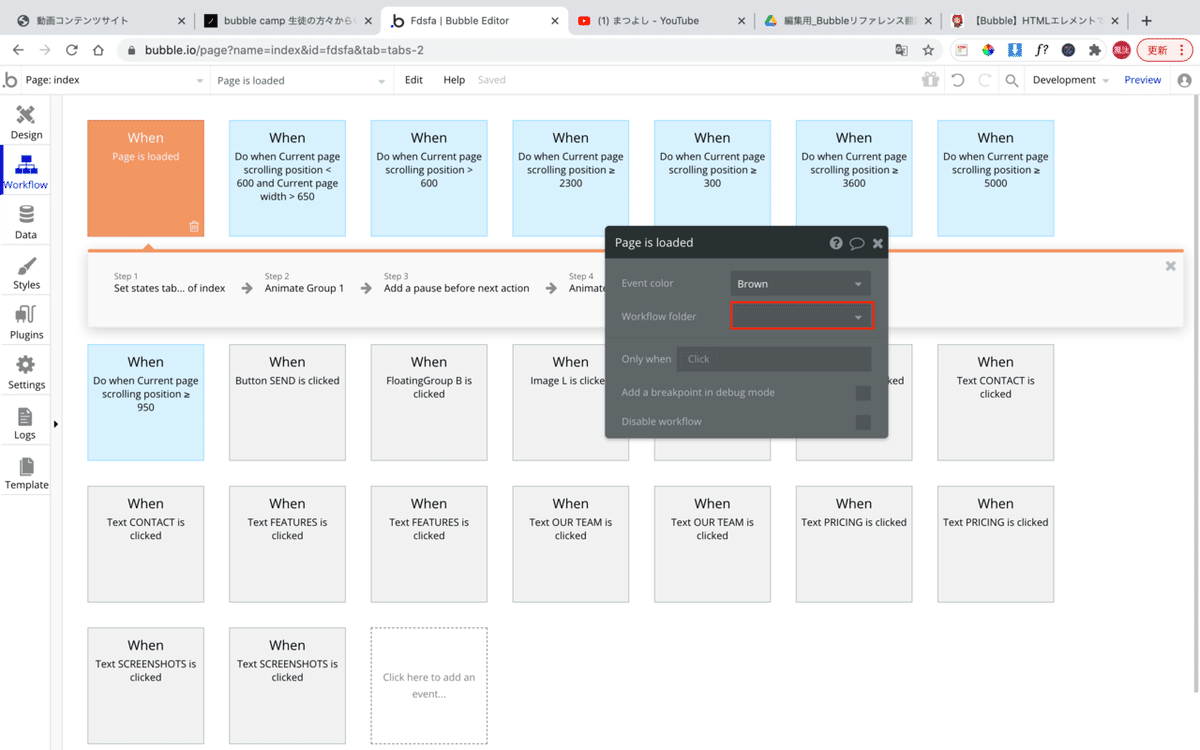Viewport: 1200px width, 750px height.
Task: Select event scrolling position ≥ 3600
Action: 854,178
